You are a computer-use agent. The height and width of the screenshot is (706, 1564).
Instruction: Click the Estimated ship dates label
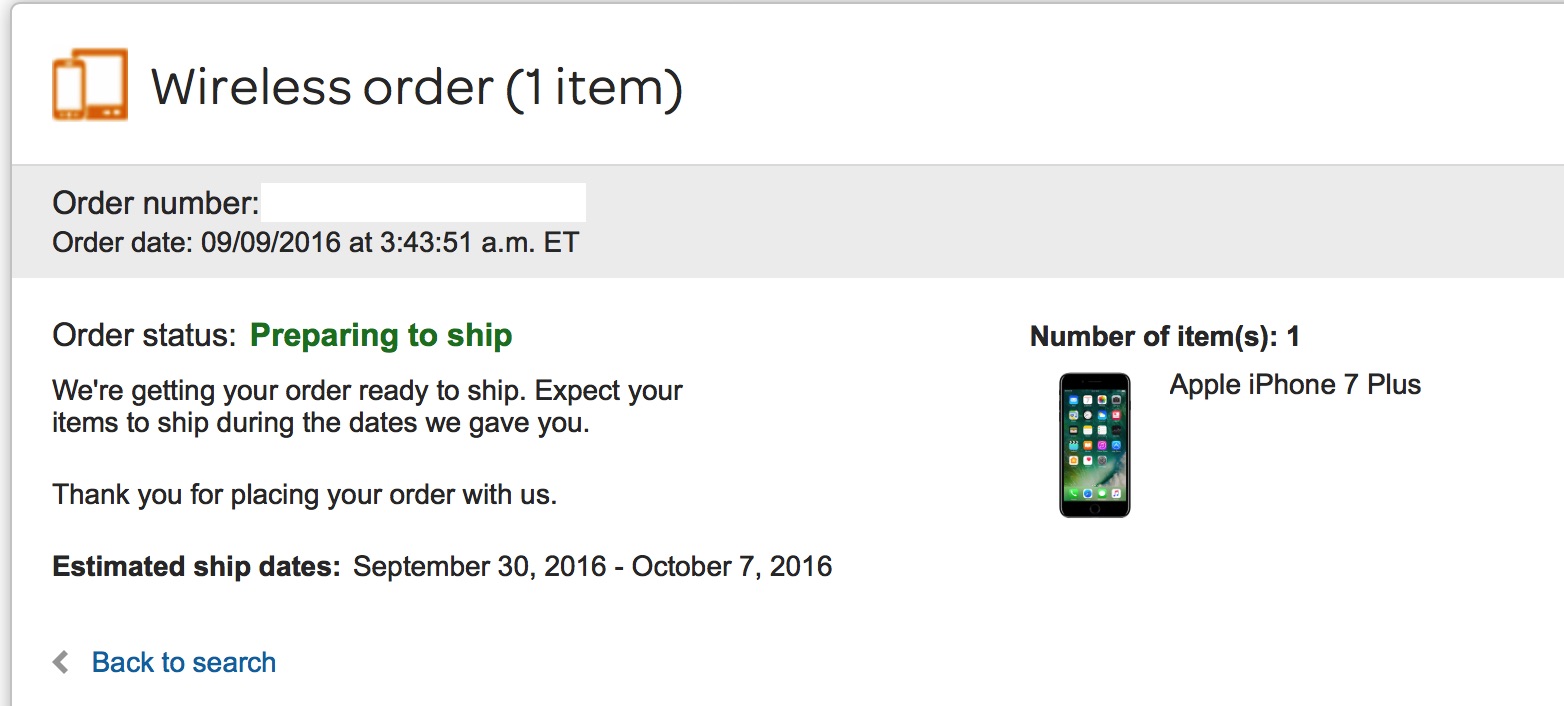coord(197,567)
